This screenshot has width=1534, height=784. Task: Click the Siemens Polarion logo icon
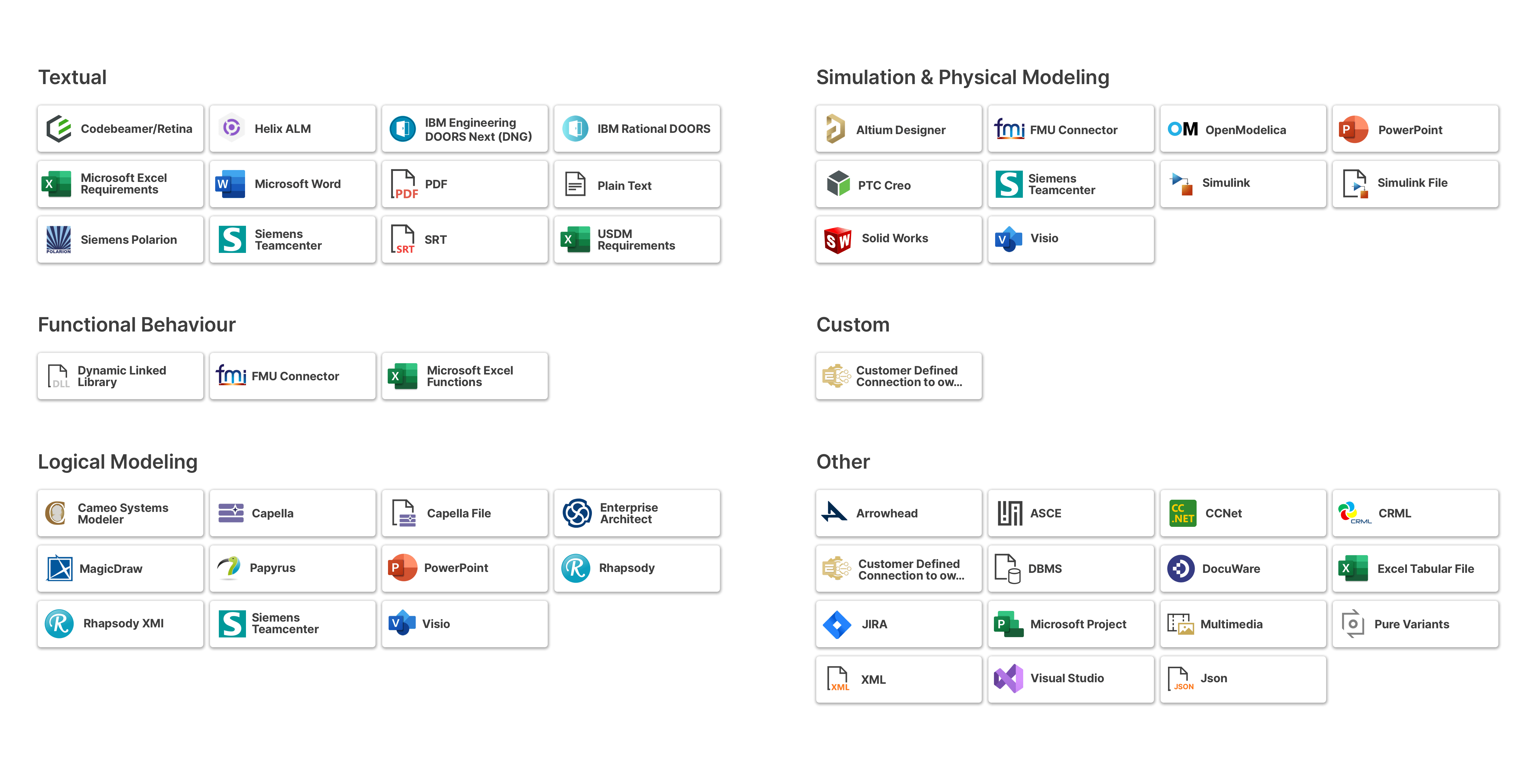[x=58, y=239]
